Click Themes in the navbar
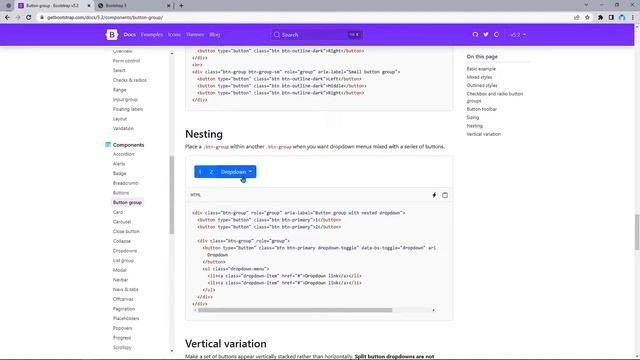Viewport: 640px width, 360px height. (x=195, y=35)
